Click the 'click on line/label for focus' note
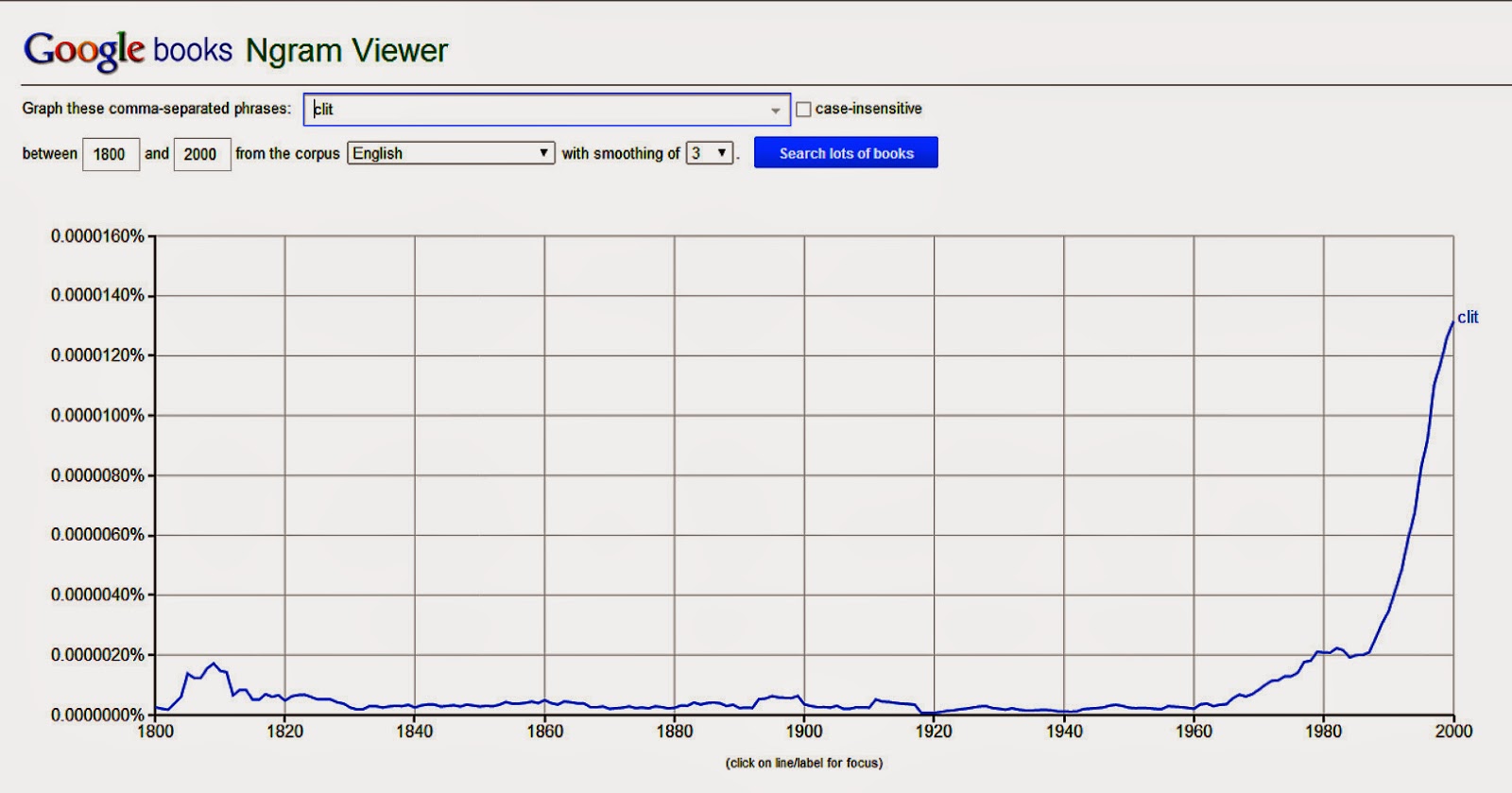Screen dimensions: 1512x793 (804, 763)
